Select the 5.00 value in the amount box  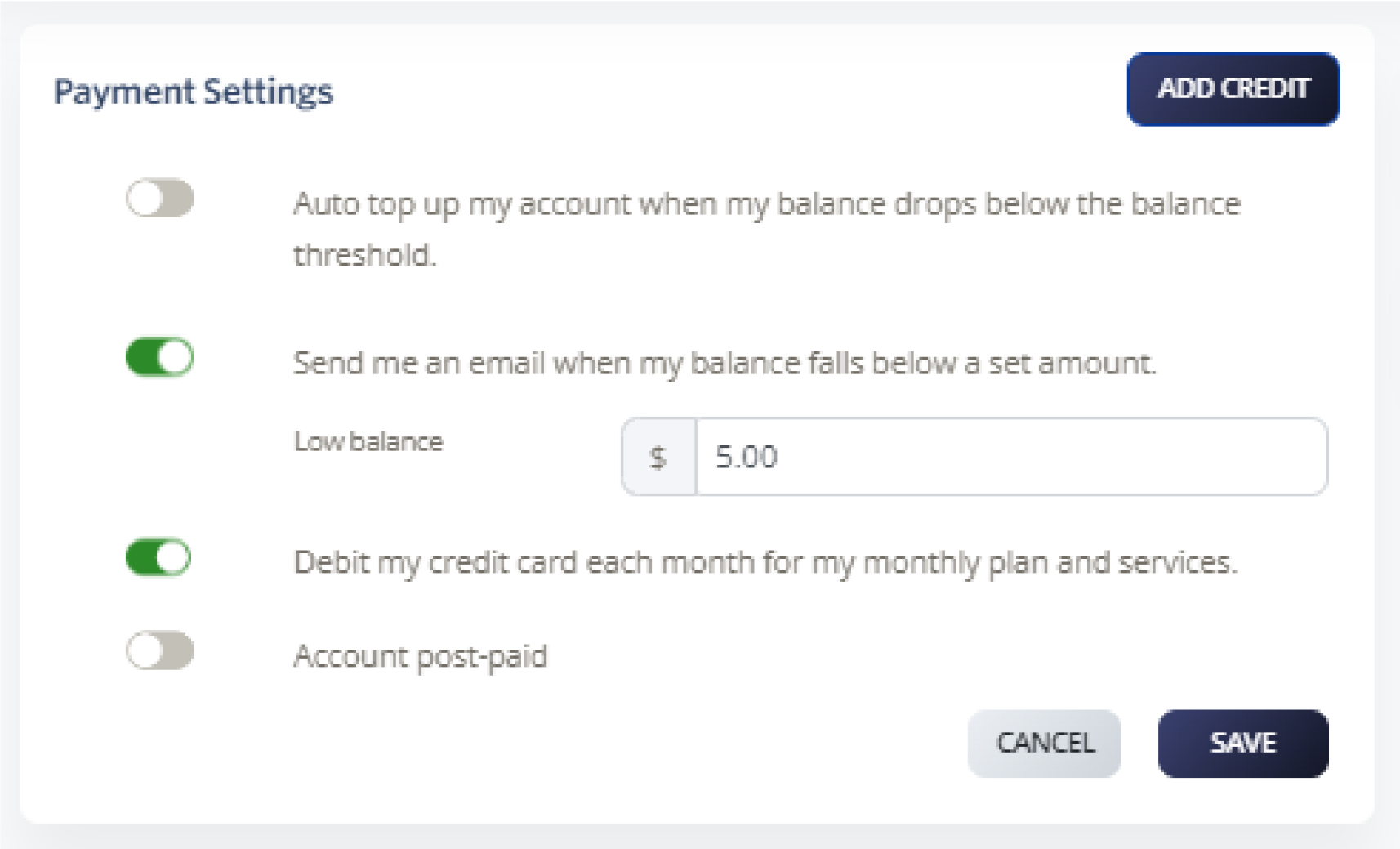[747, 457]
